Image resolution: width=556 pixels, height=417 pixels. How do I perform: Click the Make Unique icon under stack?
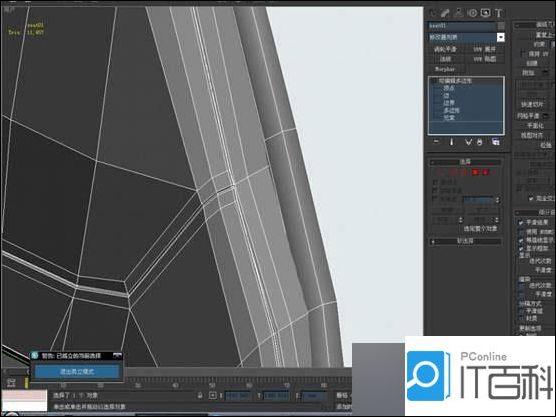tap(468, 142)
